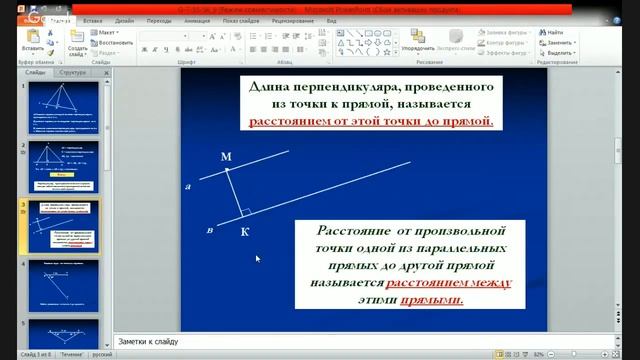Screen dimensions: 640x360
Task: Select the Format Painter brush icon
Action: click(51, 53)
